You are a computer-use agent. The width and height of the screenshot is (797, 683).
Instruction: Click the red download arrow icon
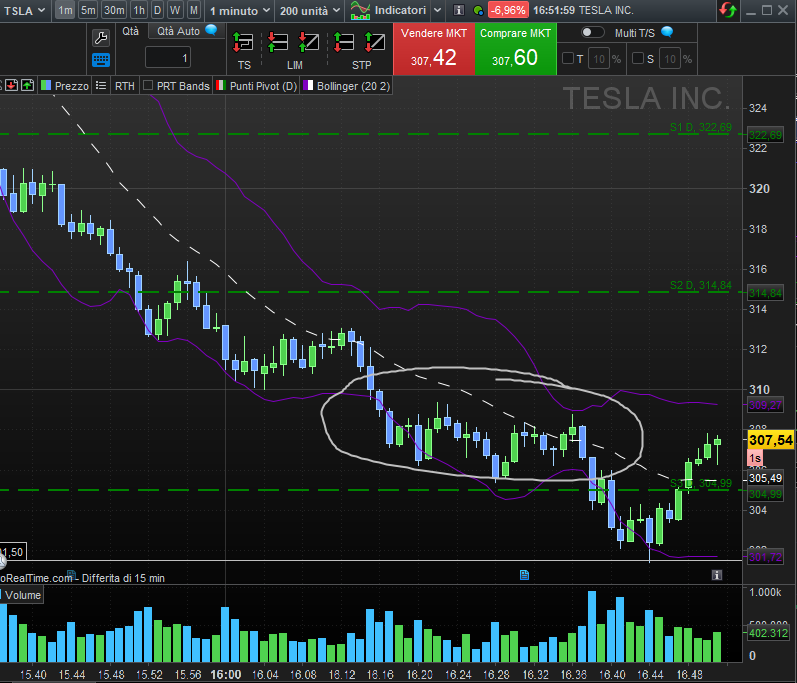(x=12, y=85)
